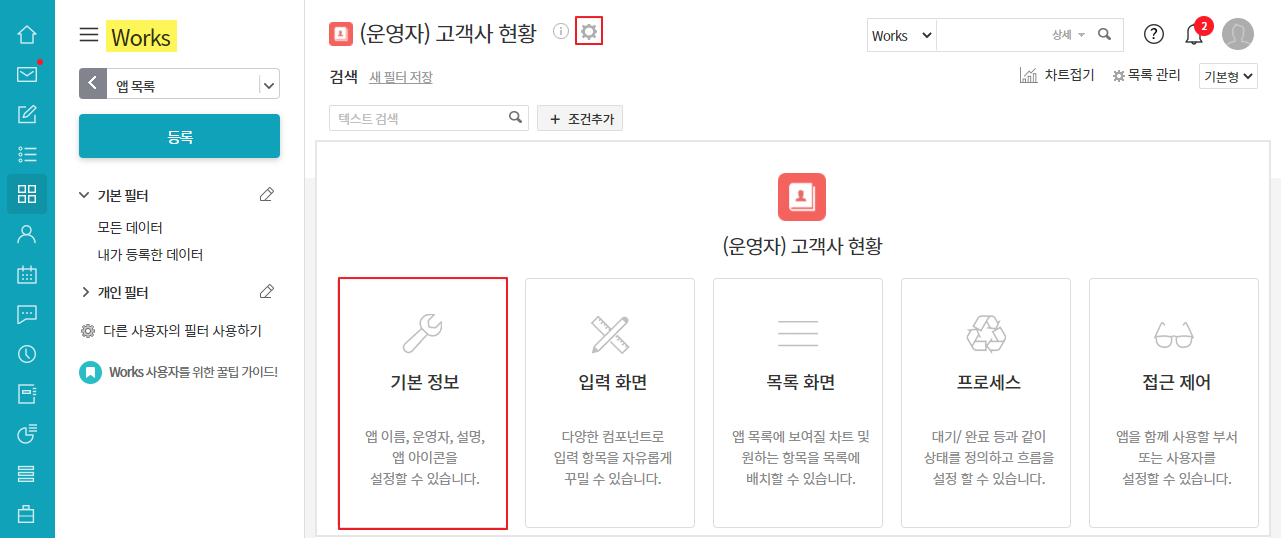Image resolution: width=1281 pixels, height=538 pixels.
Task: Open the 앱 목록 dropdown
Action: tap(268, 85)
